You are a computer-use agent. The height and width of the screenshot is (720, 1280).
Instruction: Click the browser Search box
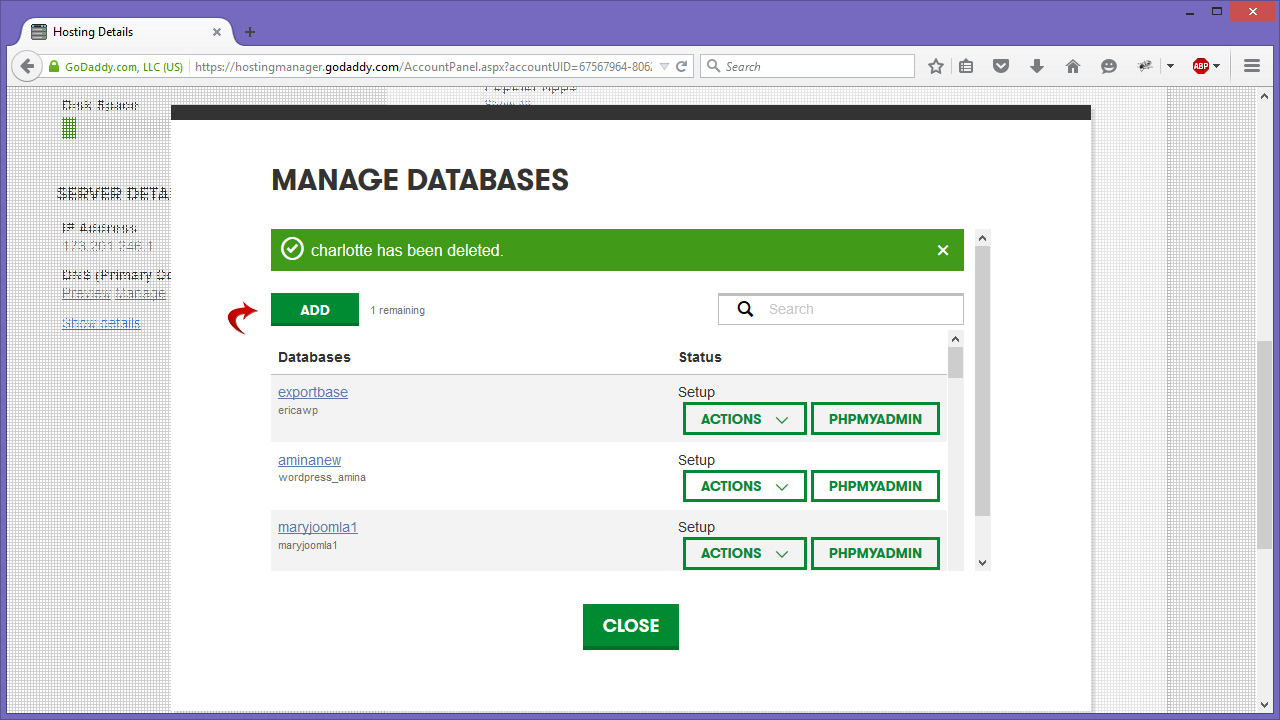coord(807,66)
